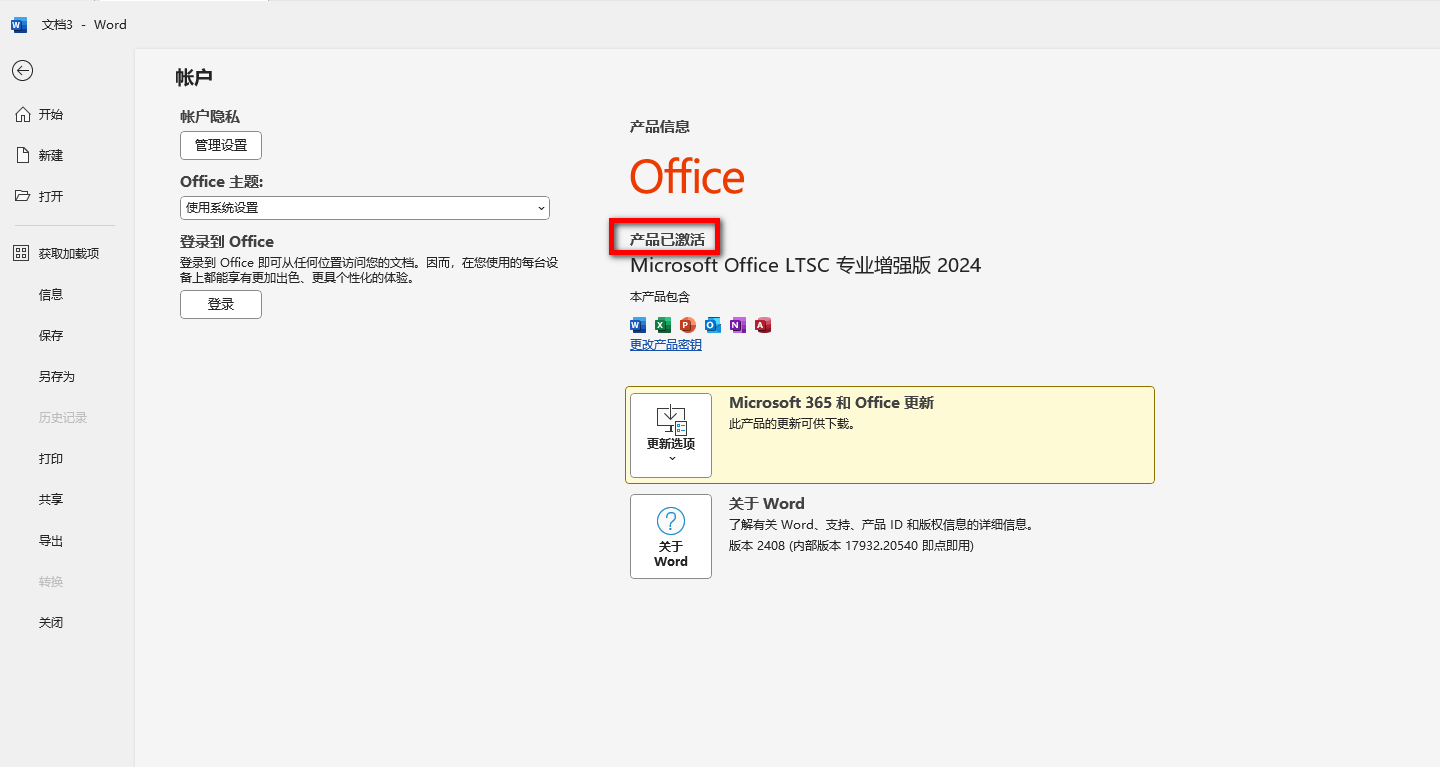The image size is (1440, 767).
Task: Click the 版本 2408 version info text
Action: point(851,546)
